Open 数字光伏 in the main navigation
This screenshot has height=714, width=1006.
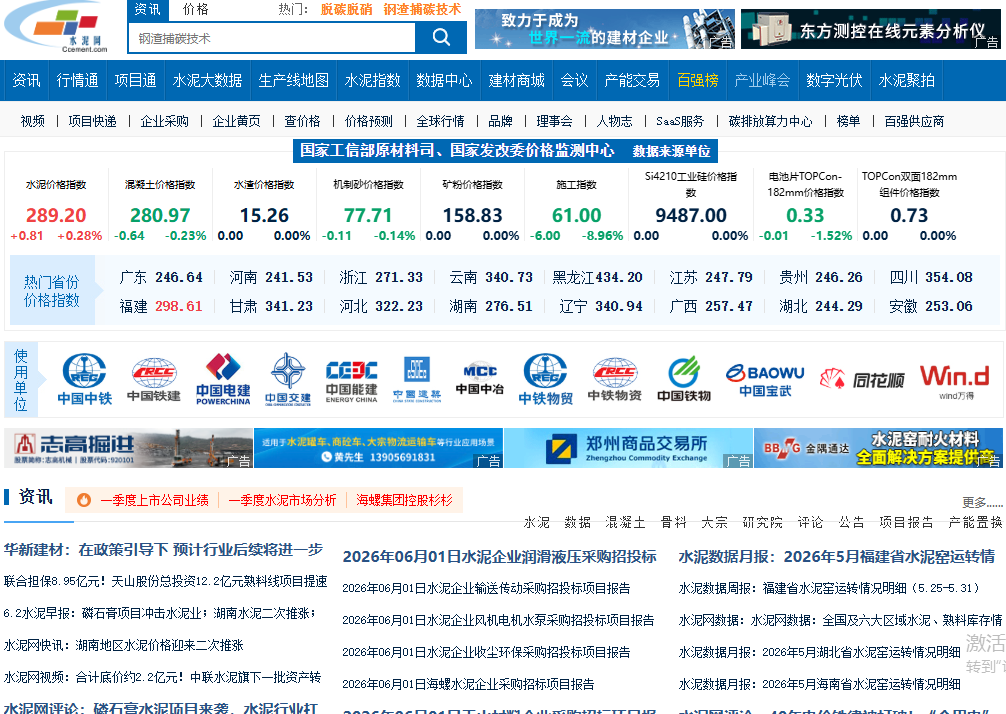point(834,80)
